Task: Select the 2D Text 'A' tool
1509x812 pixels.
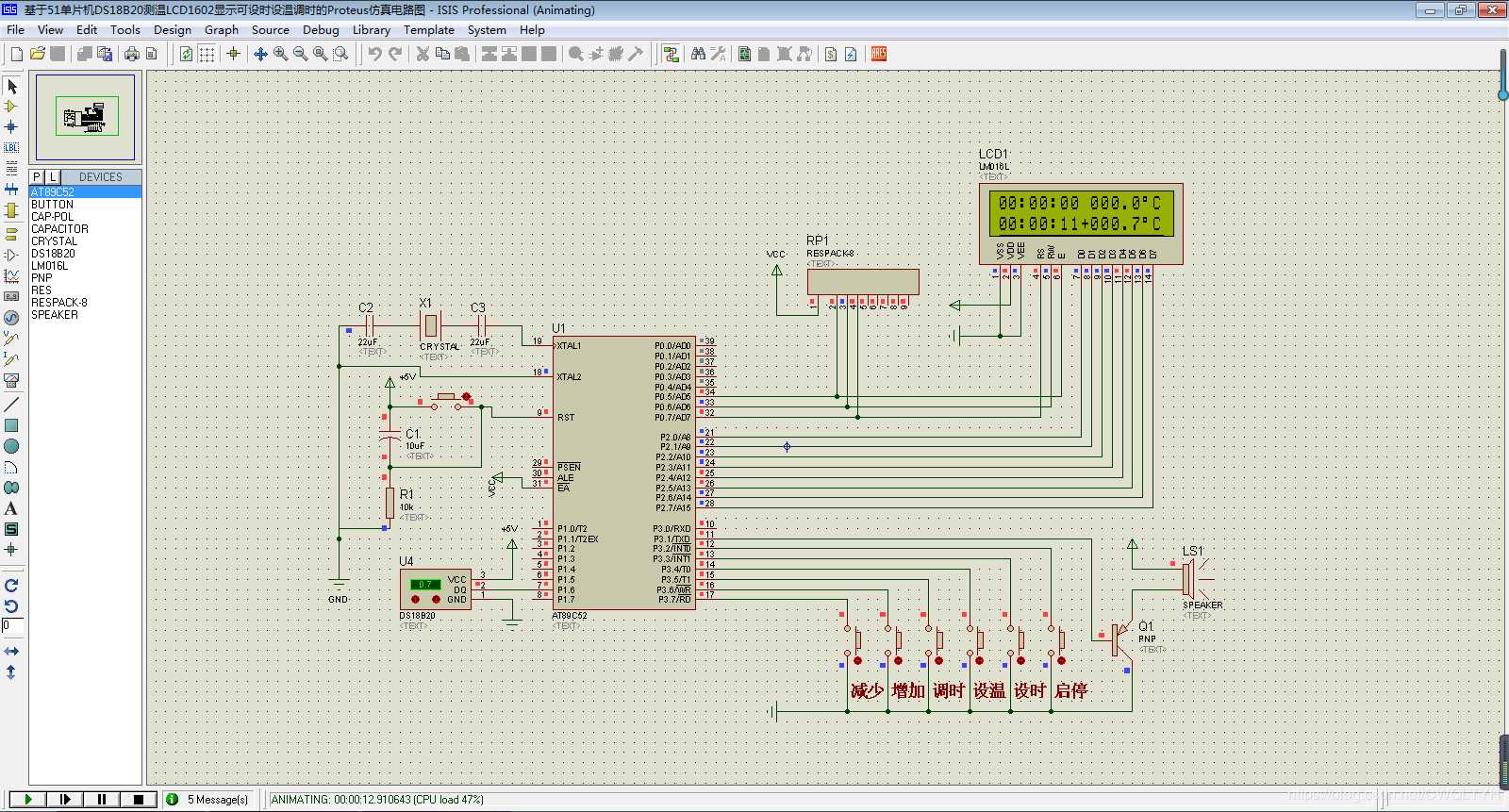Action: point(11,508)
